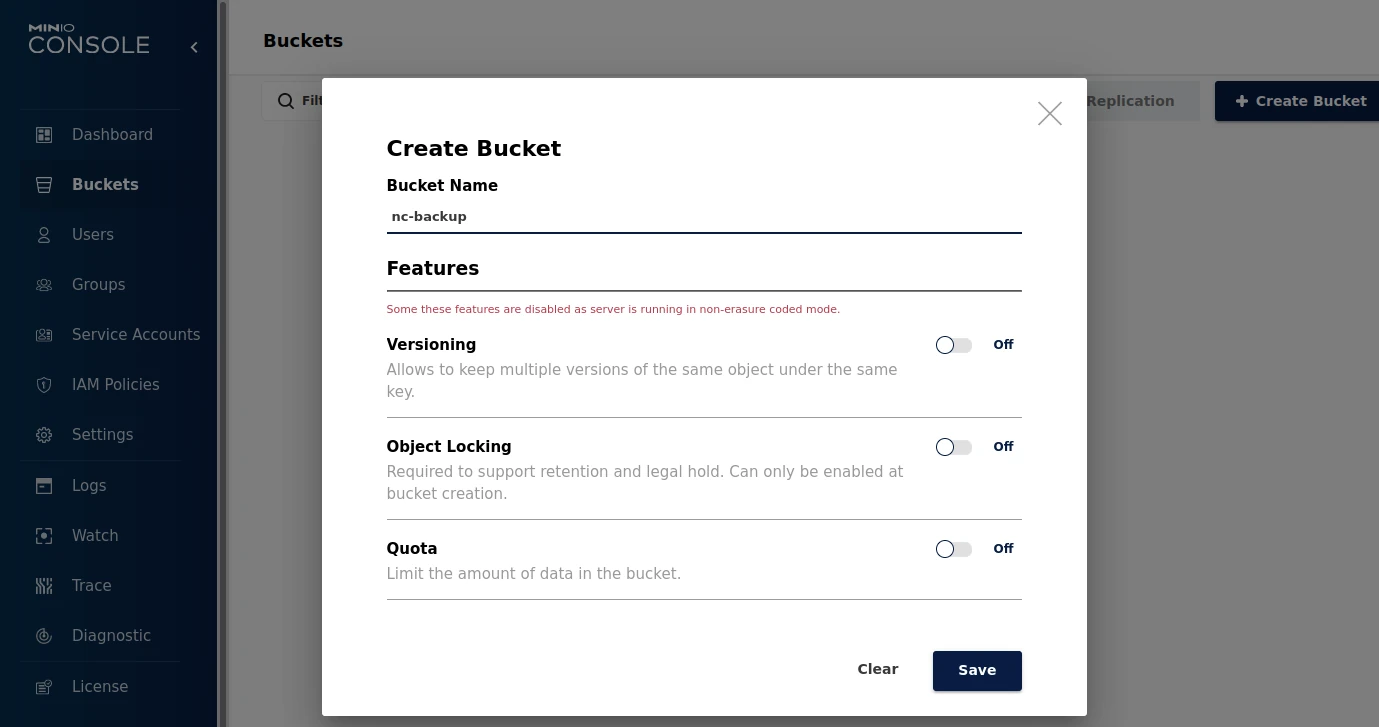This screenshot has height=727, width=1379.
Task: Toggle the Quota switch on
Action: (954, 549)
